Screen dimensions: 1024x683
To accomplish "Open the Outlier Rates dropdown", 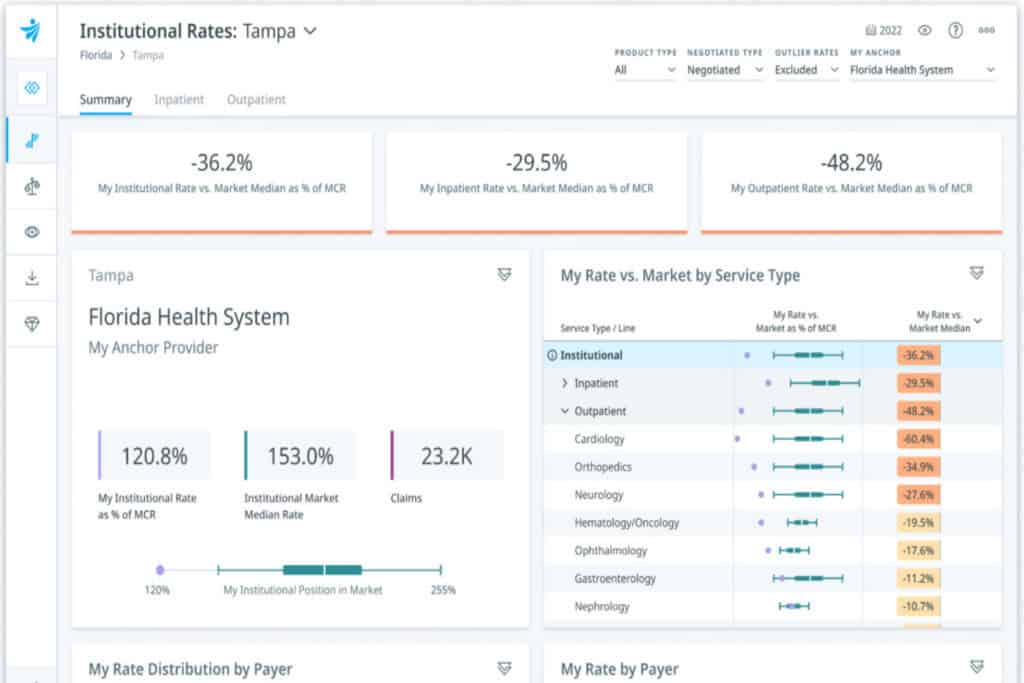I will 806,70.
